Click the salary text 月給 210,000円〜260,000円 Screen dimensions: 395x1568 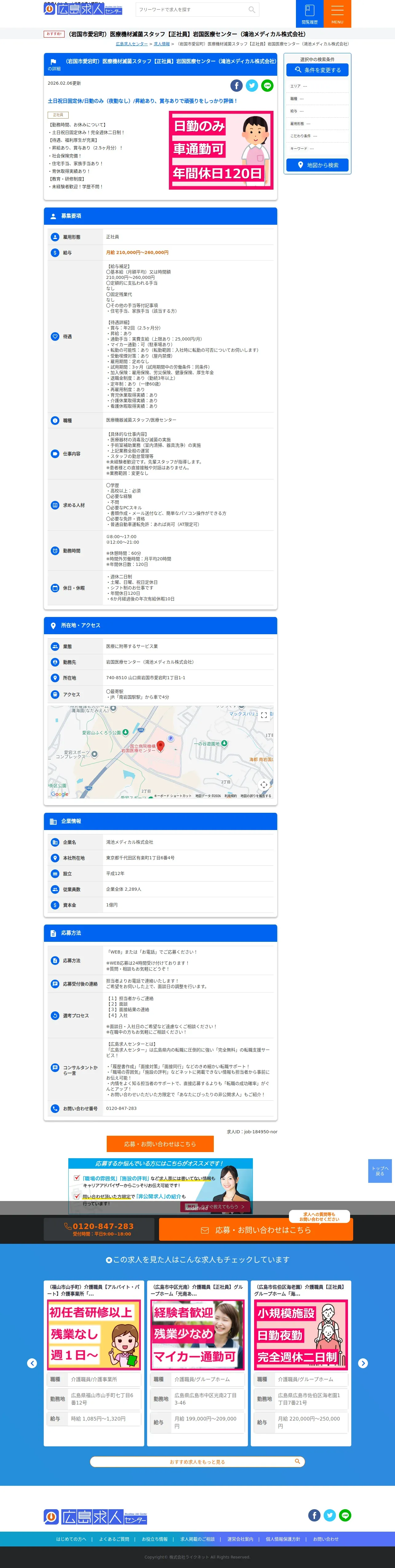pyautogui.click(x=137, y=252)
